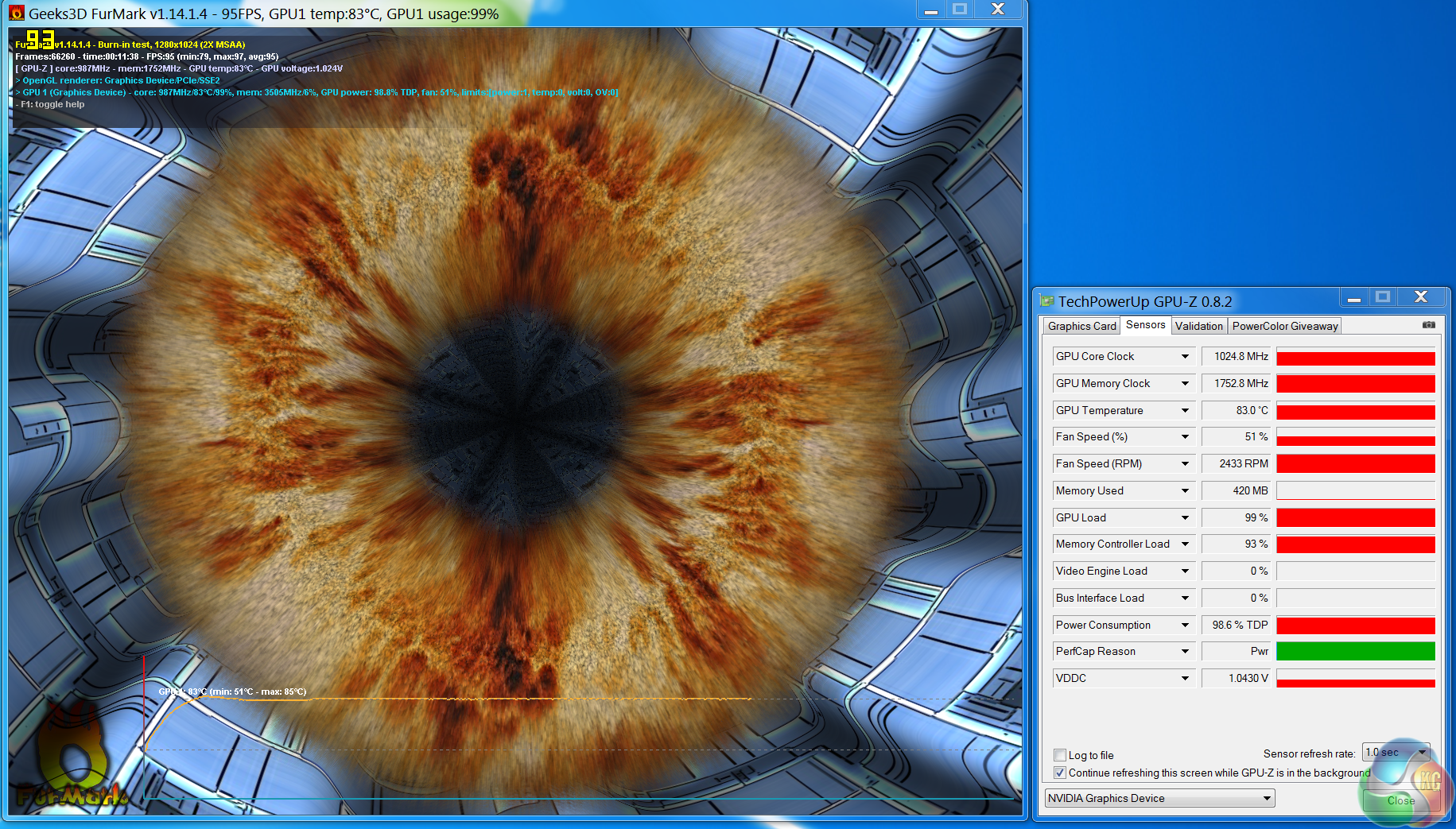
Task: Click the GPU-Z title bar app icon
Action: tap(1046, 301)
